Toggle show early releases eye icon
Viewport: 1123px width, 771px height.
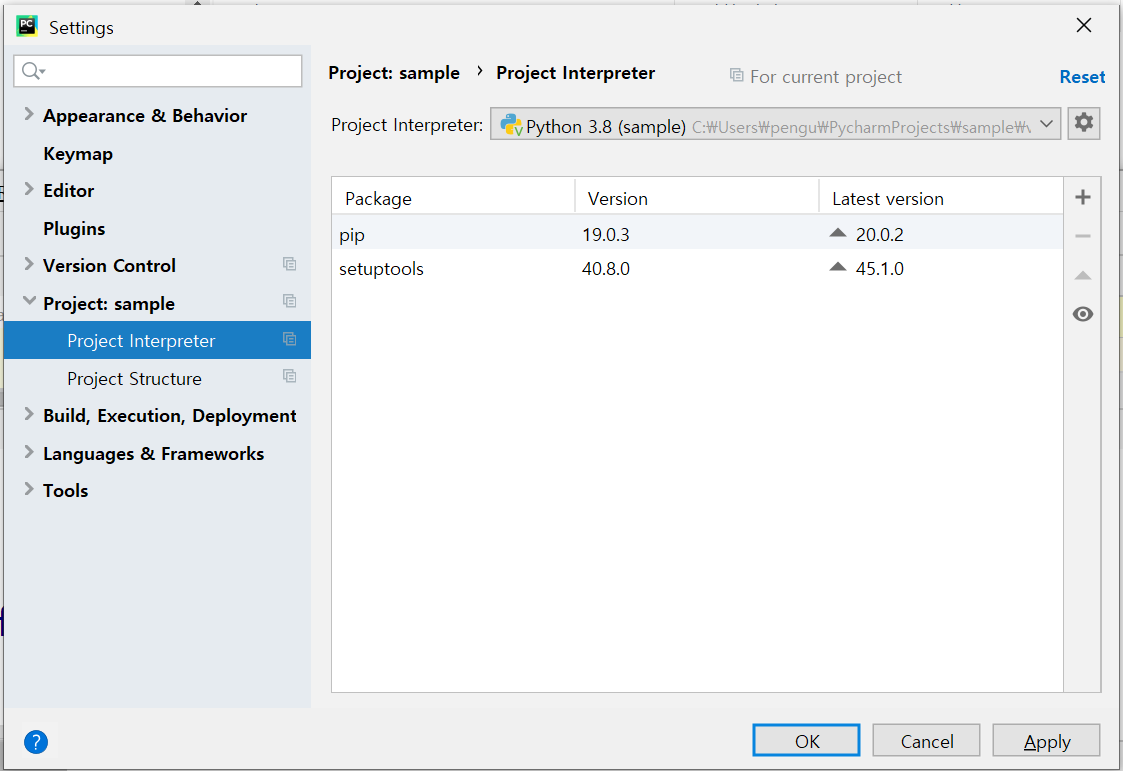[x=1083, y=314]
